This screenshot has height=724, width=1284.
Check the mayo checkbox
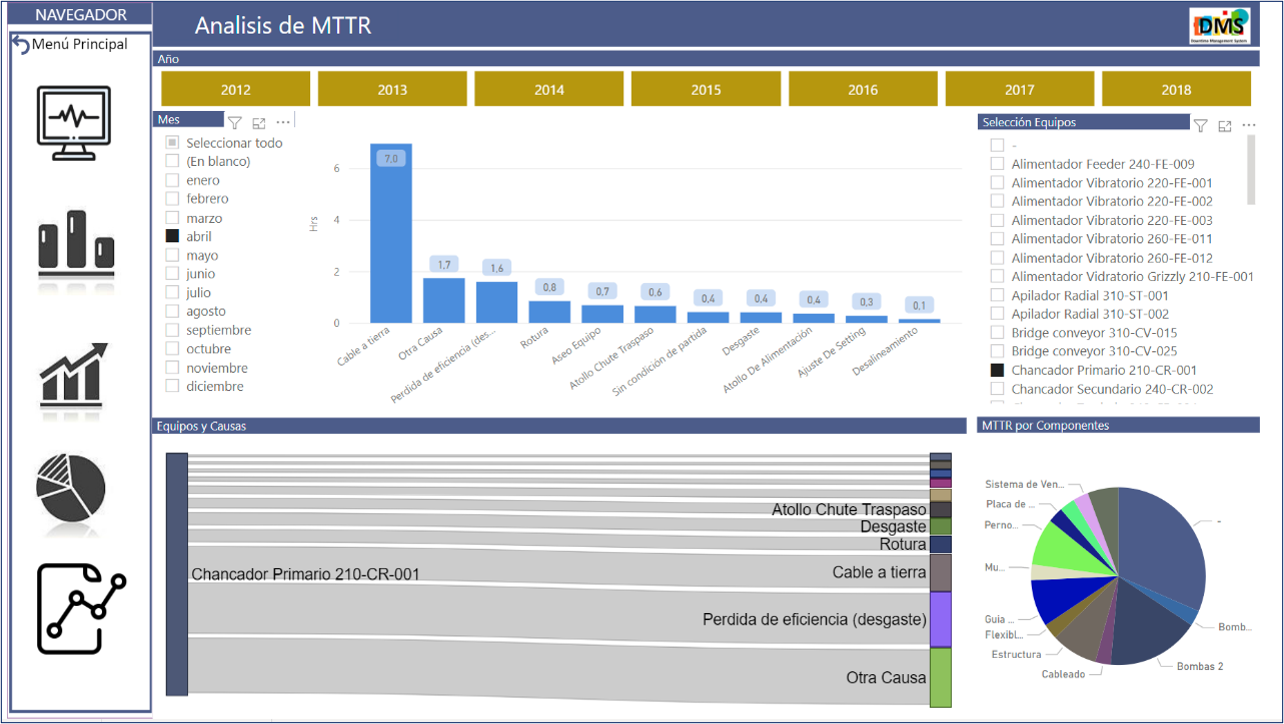[173, 255]
